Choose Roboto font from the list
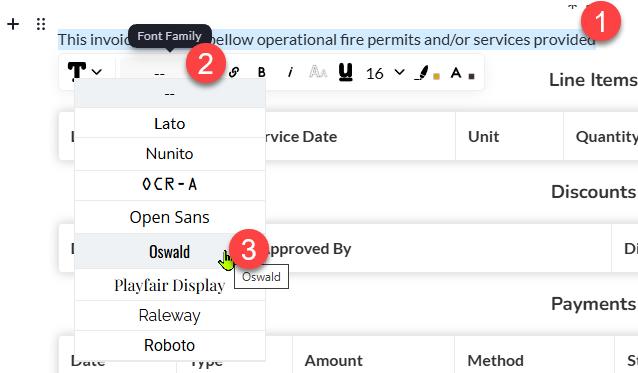Screen dimensions: 638x373 (x=170, y=345)
